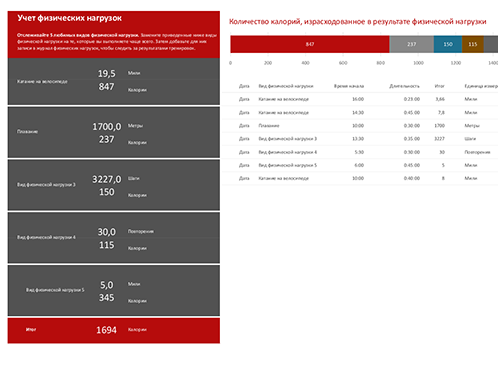Select the 'Учет физических нагрузок' title
498x382 pixels.
tap(69, 18)
